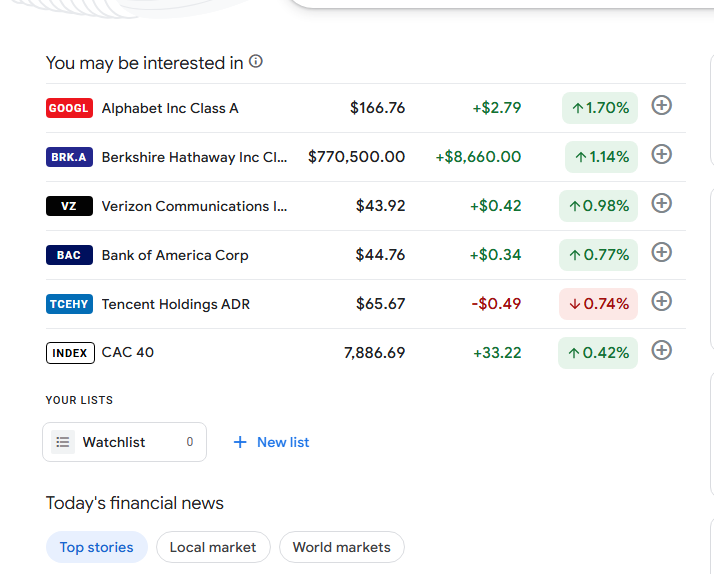The height and width of the screenshot is (574, 714).
Task: Click the INDEX badge for CAC 40
Action: (x=70, y=353)
